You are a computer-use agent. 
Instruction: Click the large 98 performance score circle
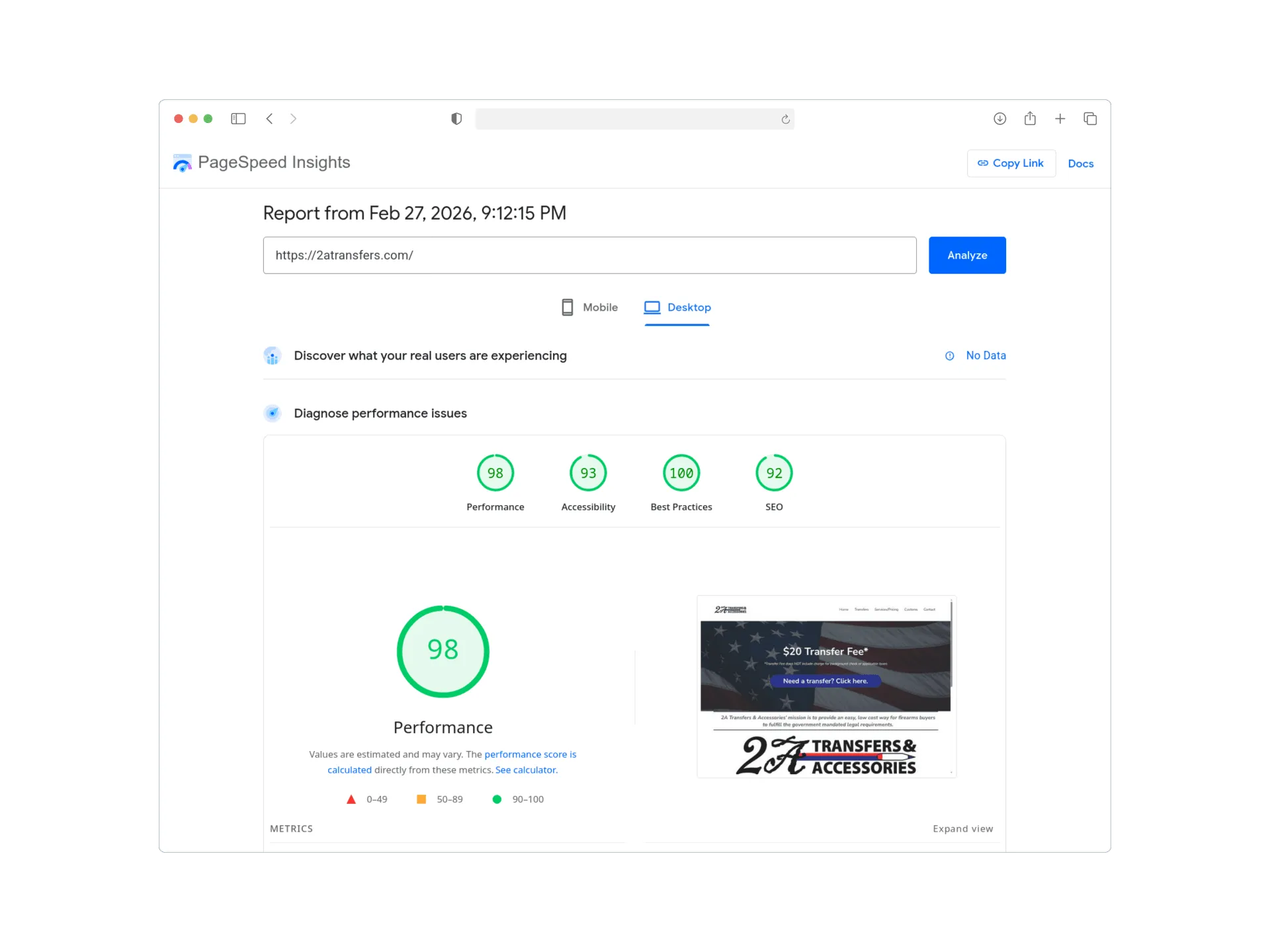pos(443,651)
